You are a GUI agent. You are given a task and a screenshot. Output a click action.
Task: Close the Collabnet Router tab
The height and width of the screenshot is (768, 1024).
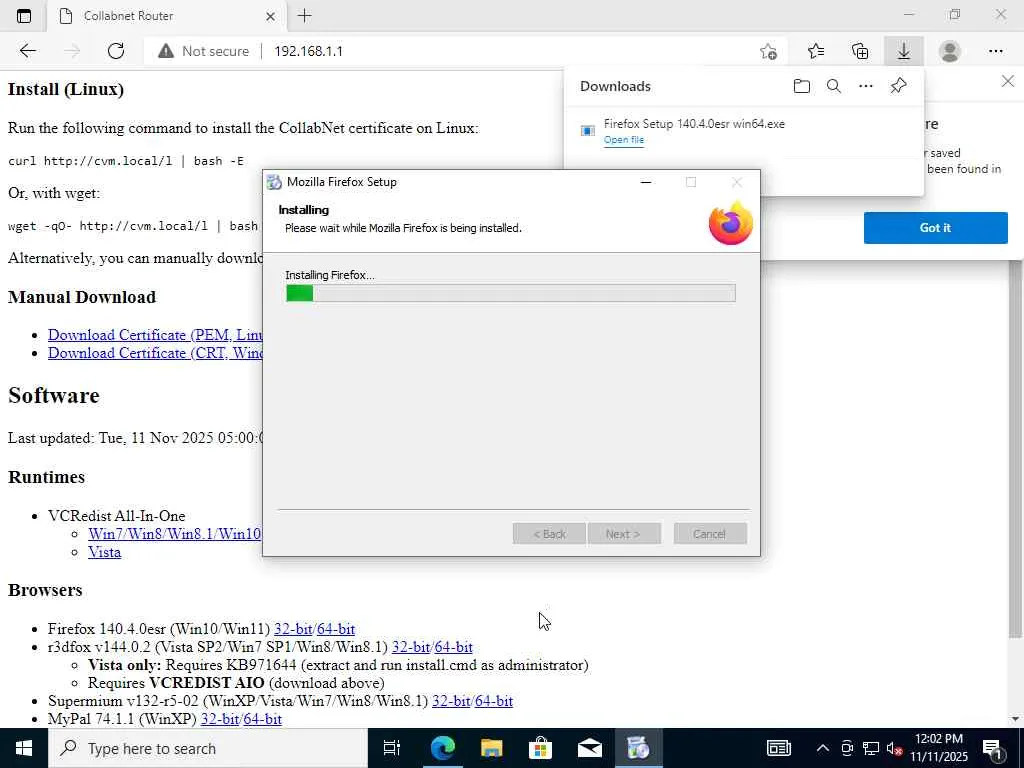coord(270,16)
